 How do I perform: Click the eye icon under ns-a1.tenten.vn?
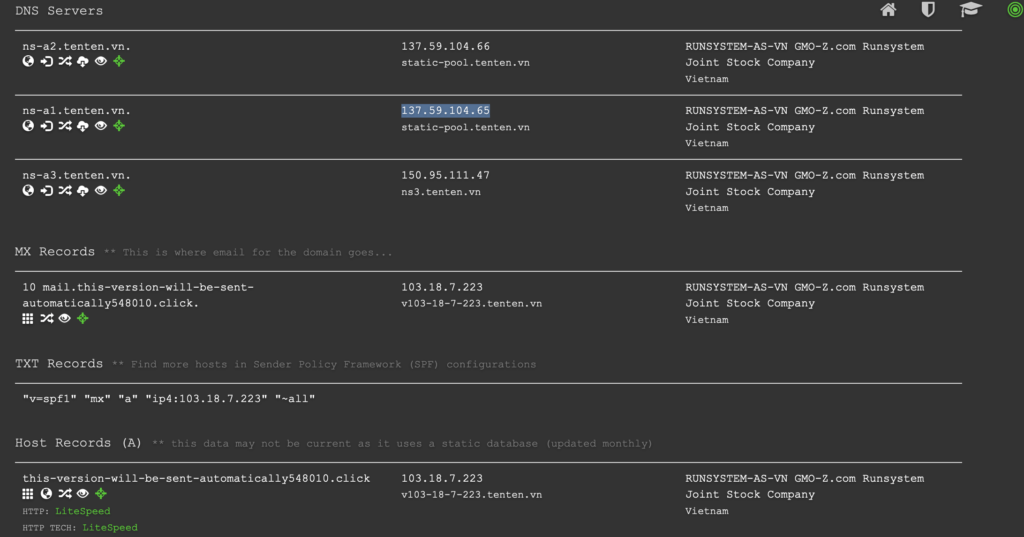101,126
